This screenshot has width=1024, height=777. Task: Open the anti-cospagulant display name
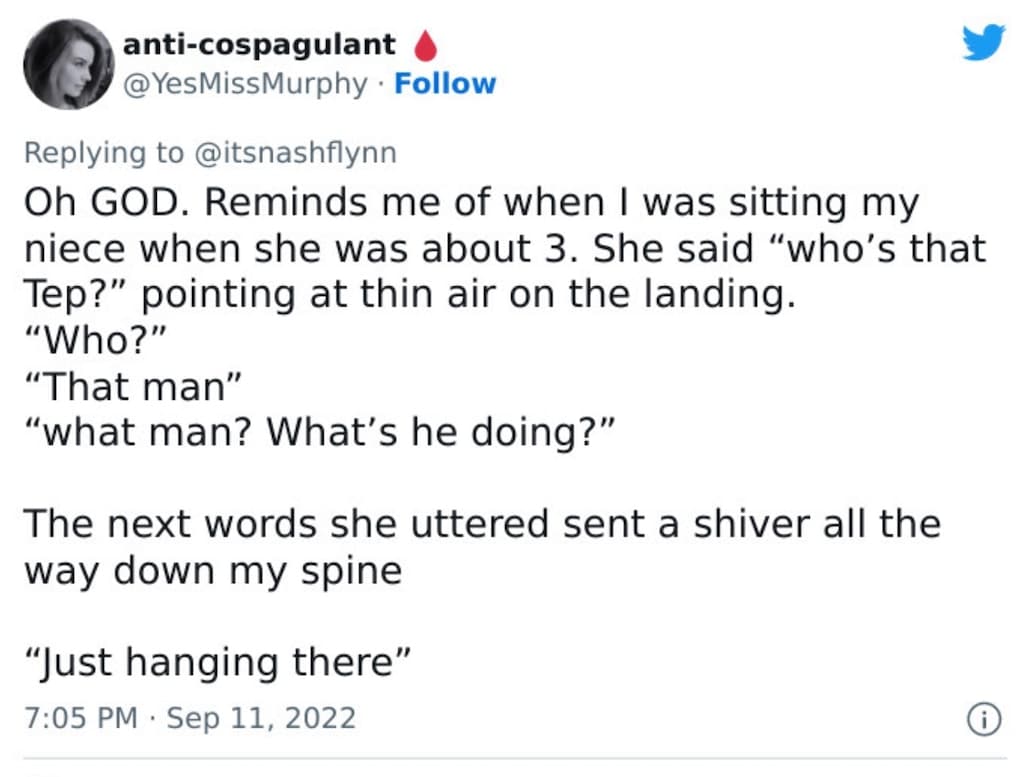[259, 44]
